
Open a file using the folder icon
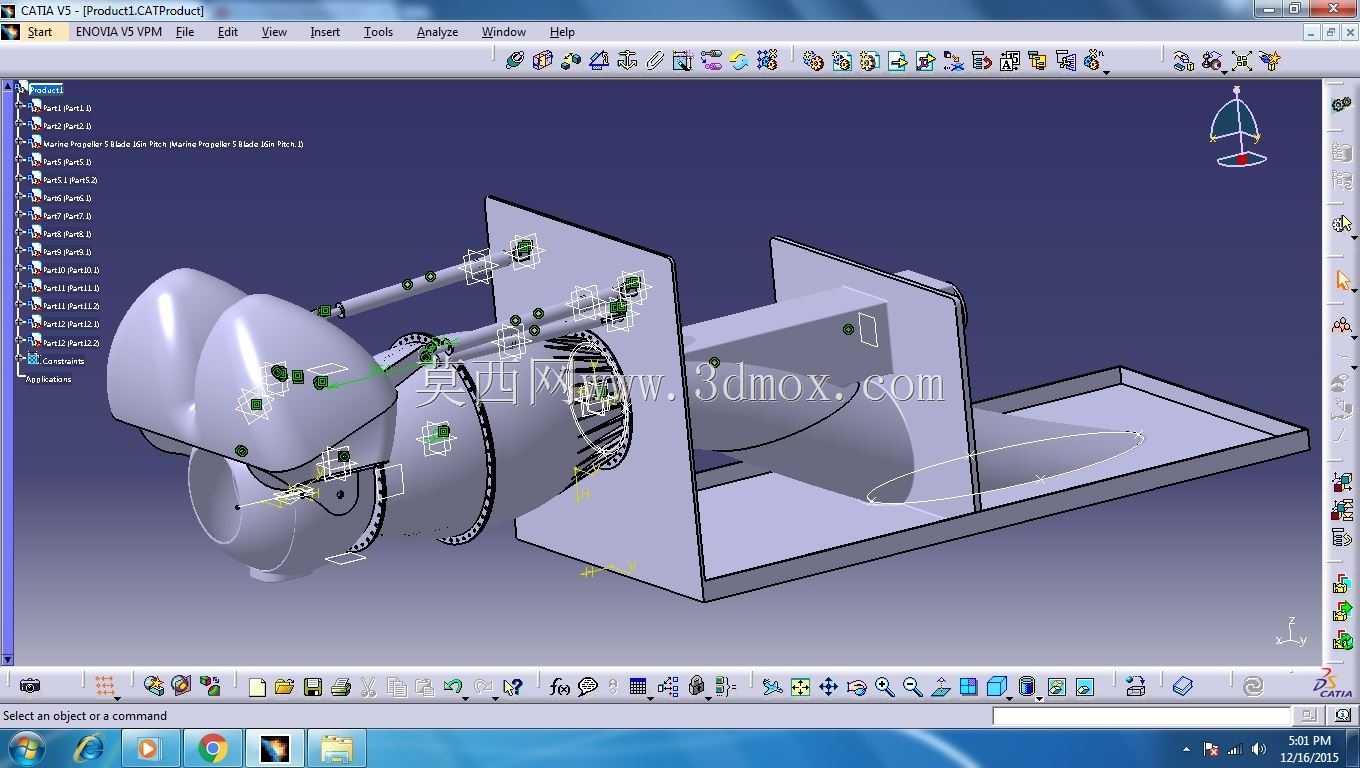284,687
